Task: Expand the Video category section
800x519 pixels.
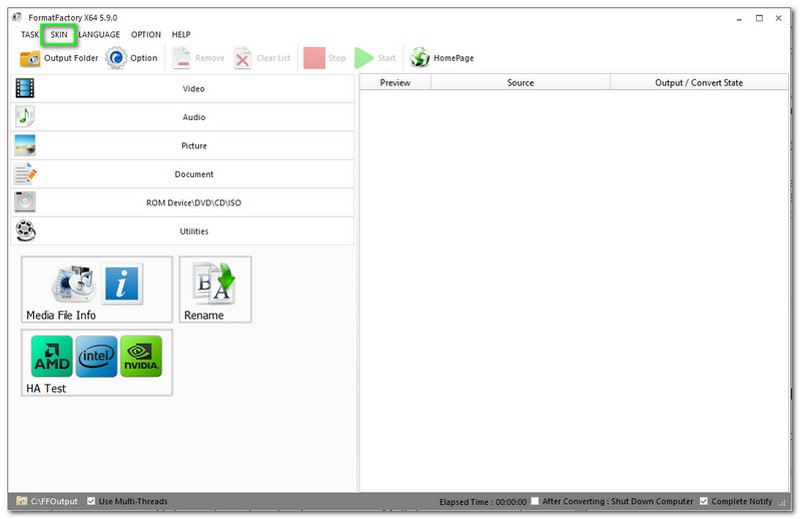Action: (183, 88)
